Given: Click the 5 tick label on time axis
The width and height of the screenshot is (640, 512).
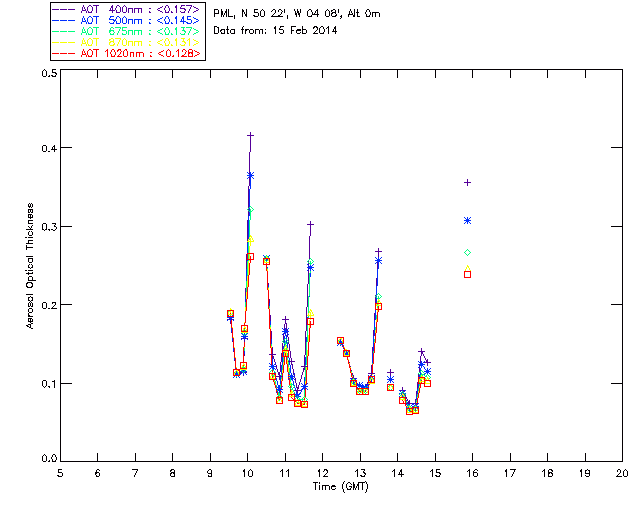Looking at the screenshot, I should (x=60, y=472).
